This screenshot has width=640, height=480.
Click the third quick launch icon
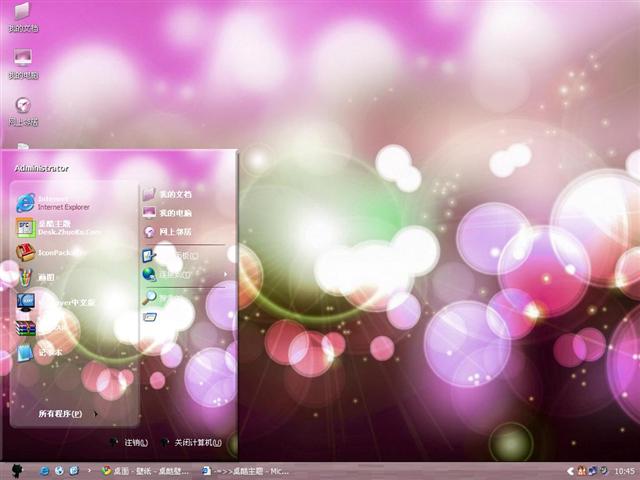click(74, 471)
